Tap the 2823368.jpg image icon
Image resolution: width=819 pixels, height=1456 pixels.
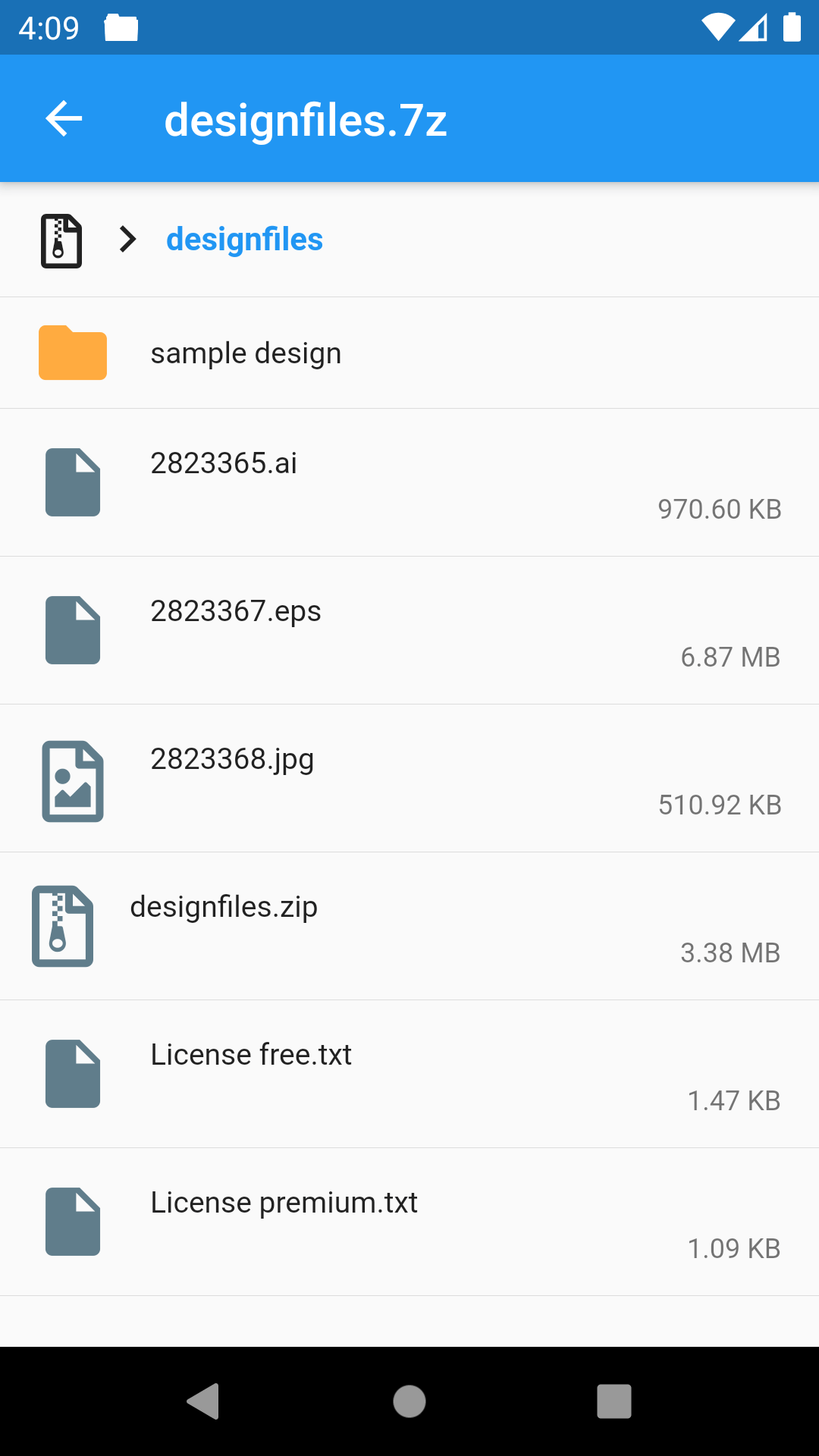tap(73, 781)
